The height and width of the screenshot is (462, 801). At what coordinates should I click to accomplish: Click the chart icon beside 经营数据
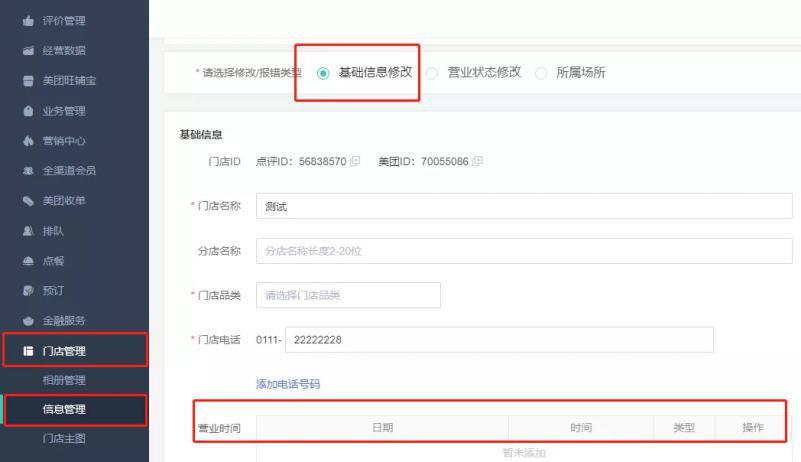(28, 51)
